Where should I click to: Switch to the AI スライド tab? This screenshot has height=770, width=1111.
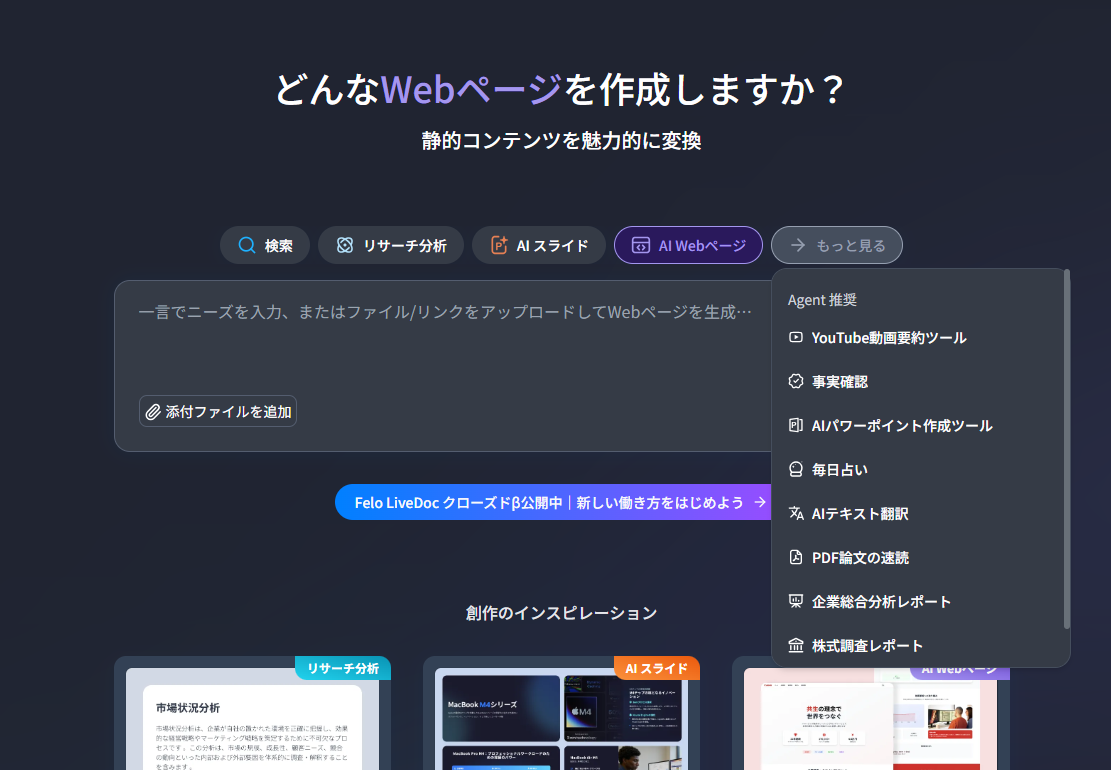coord(538,246)
